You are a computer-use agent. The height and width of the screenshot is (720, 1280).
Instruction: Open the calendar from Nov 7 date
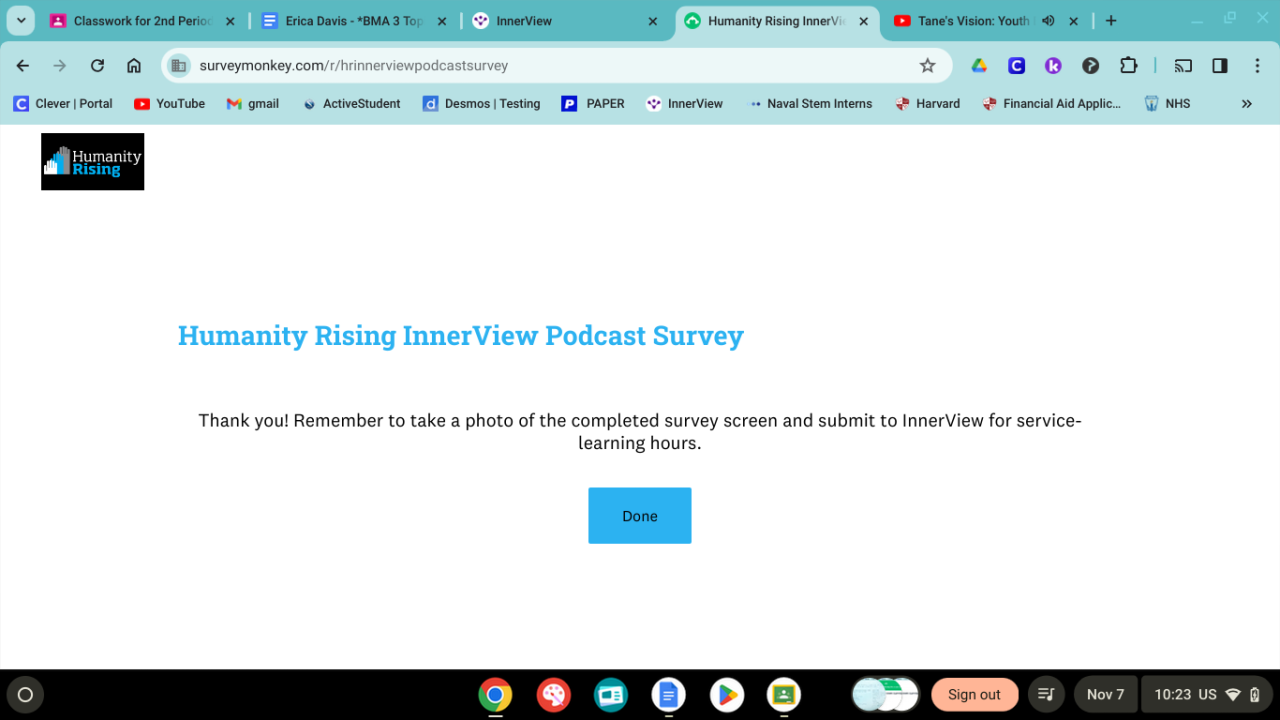[1105, 695]
